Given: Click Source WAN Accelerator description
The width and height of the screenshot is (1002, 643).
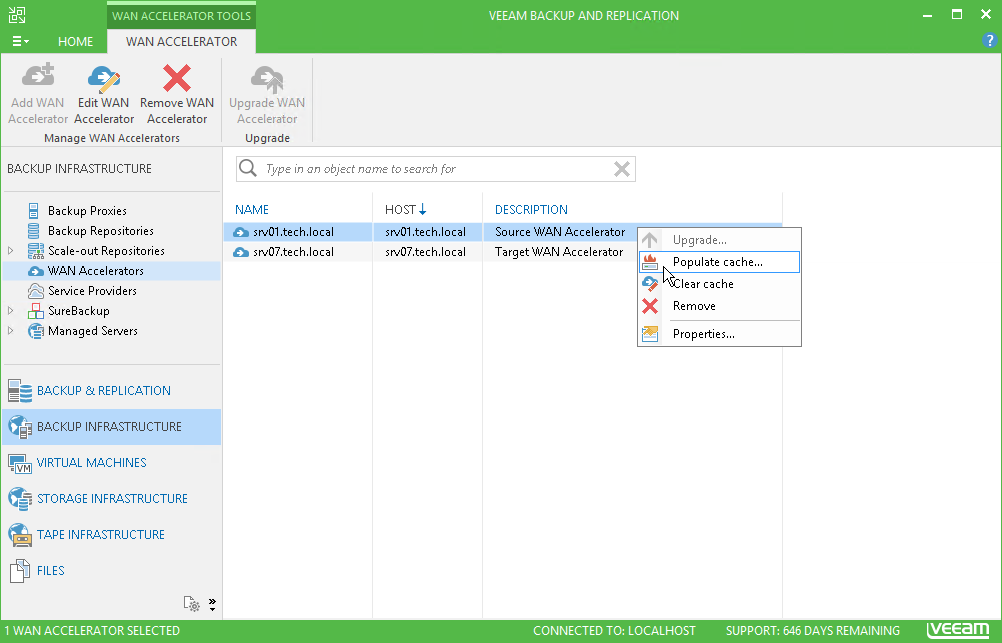Looking at the screenshot, I should coord(560,232).
